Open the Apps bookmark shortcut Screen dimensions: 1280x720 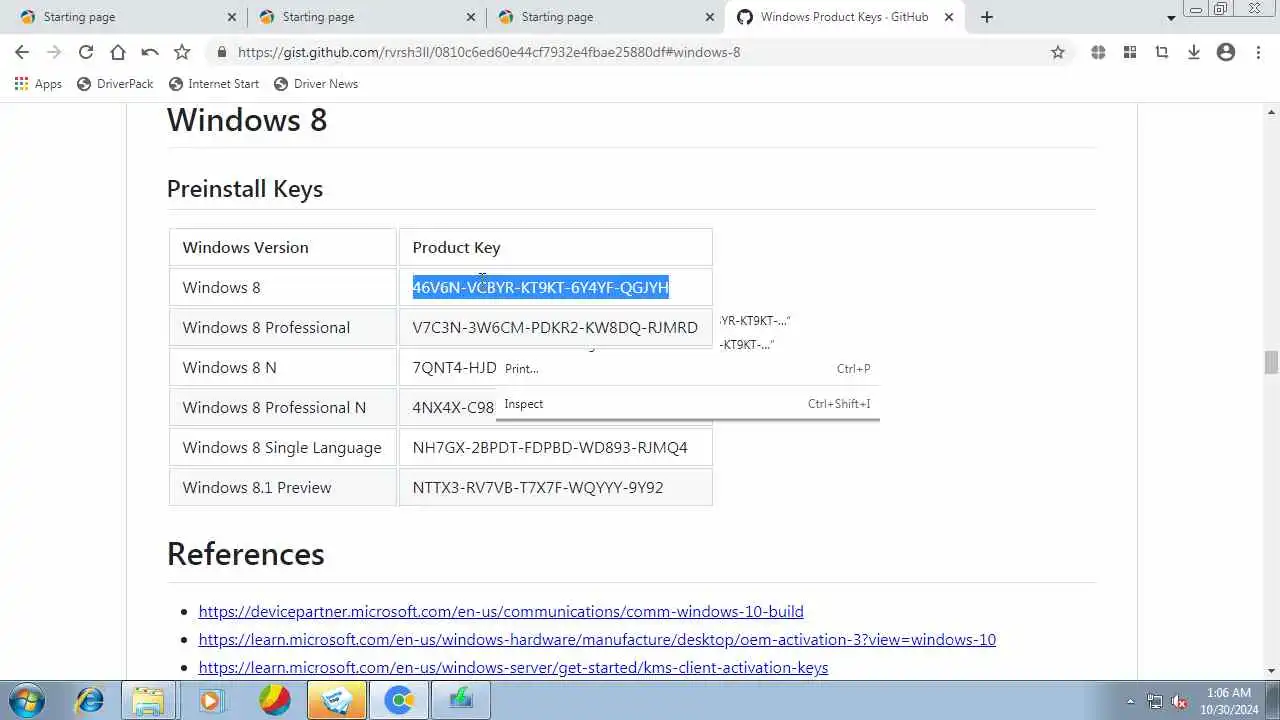click(x=38, y=84)
